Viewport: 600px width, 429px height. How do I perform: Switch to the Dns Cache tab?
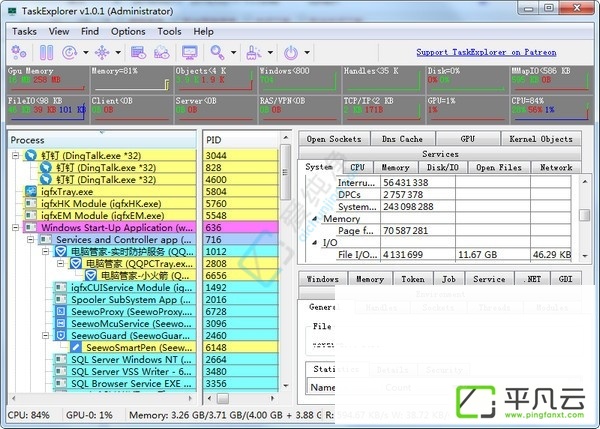coord(403,139)
